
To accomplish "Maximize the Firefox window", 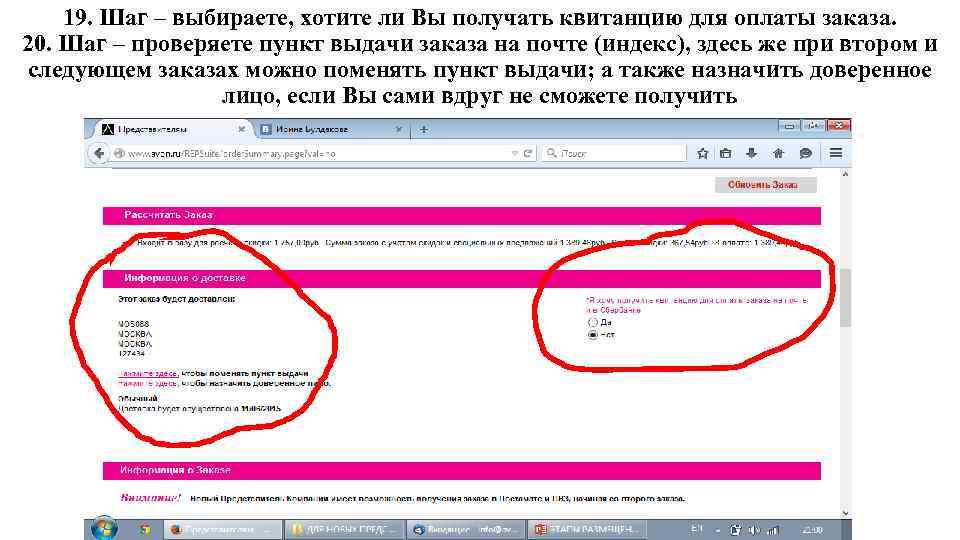I will click(x=813, y=126).
